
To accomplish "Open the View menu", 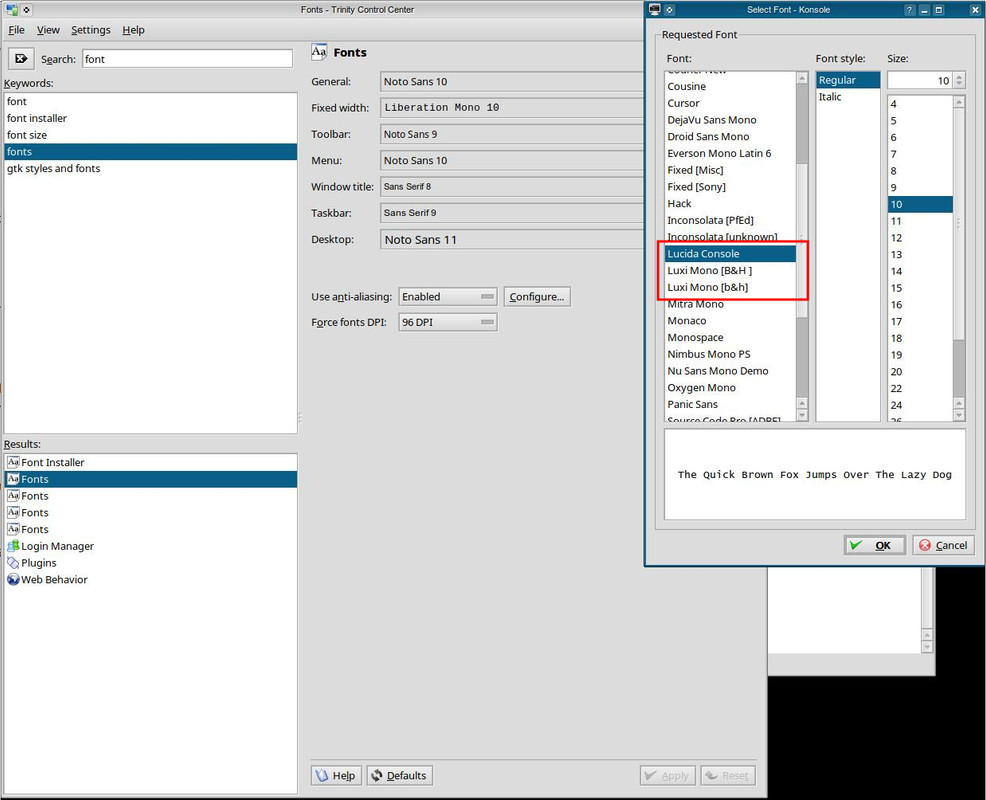I will tap(48, 30).
